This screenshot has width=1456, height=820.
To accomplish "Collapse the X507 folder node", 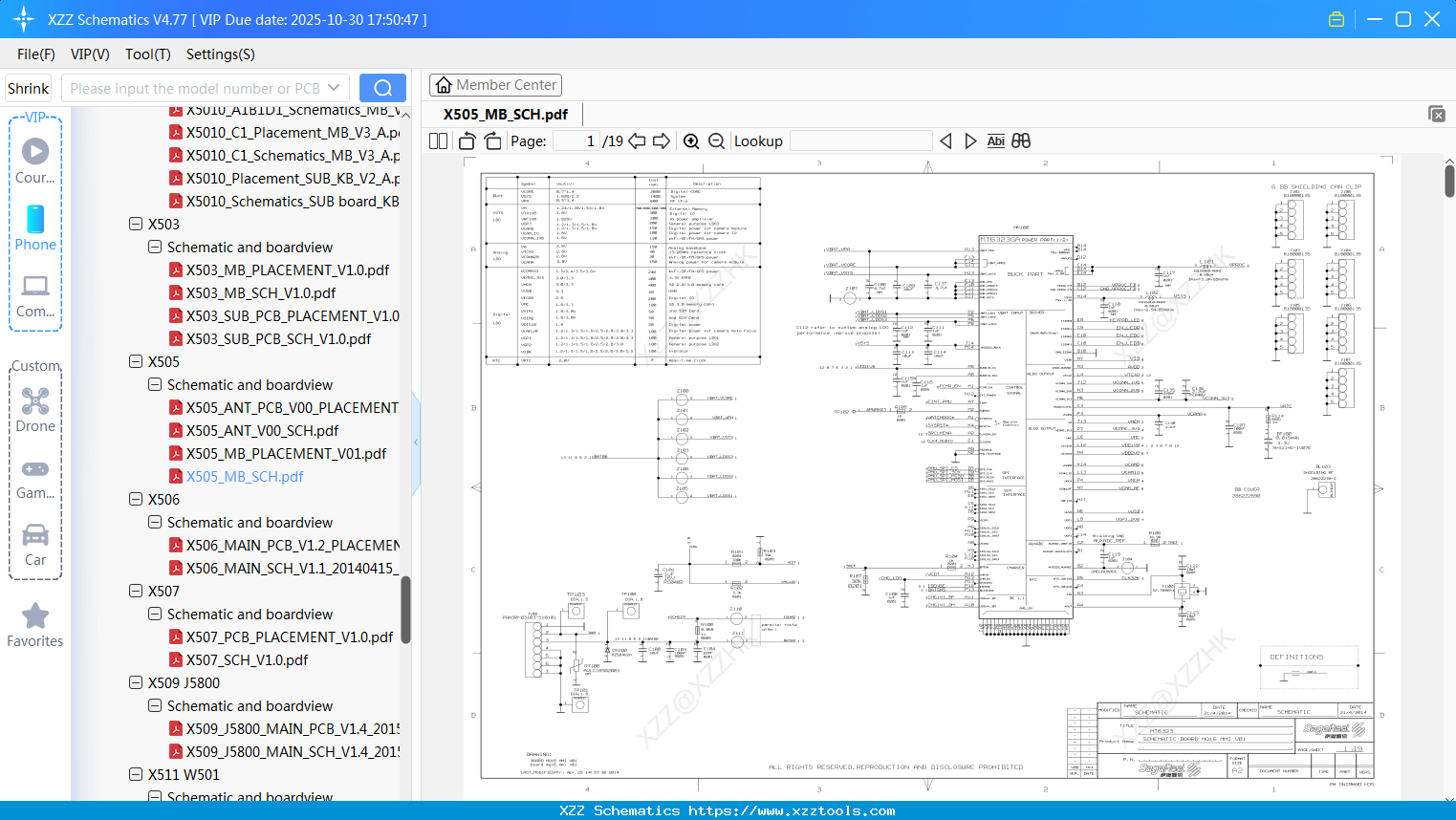I will coord(136,592).
